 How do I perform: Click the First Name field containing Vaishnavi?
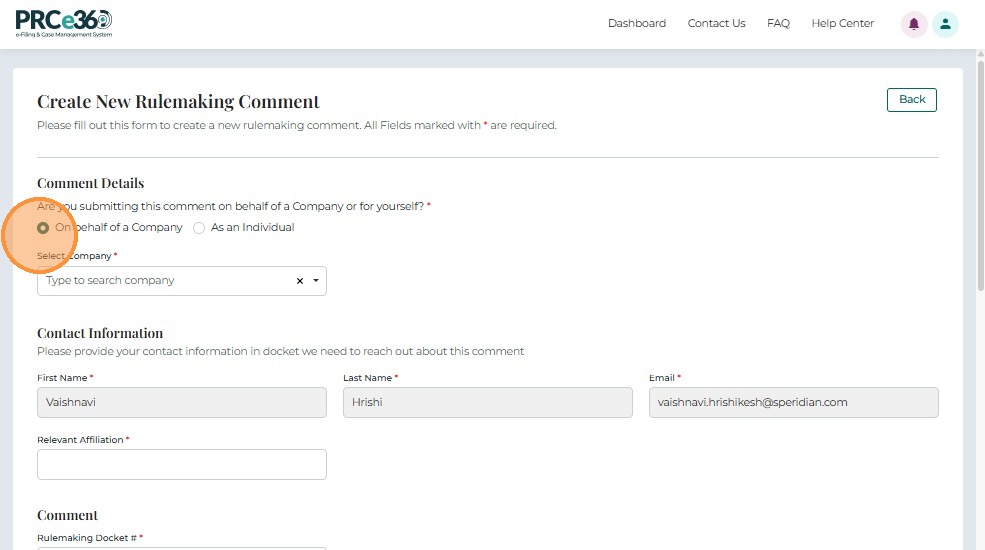182,402
